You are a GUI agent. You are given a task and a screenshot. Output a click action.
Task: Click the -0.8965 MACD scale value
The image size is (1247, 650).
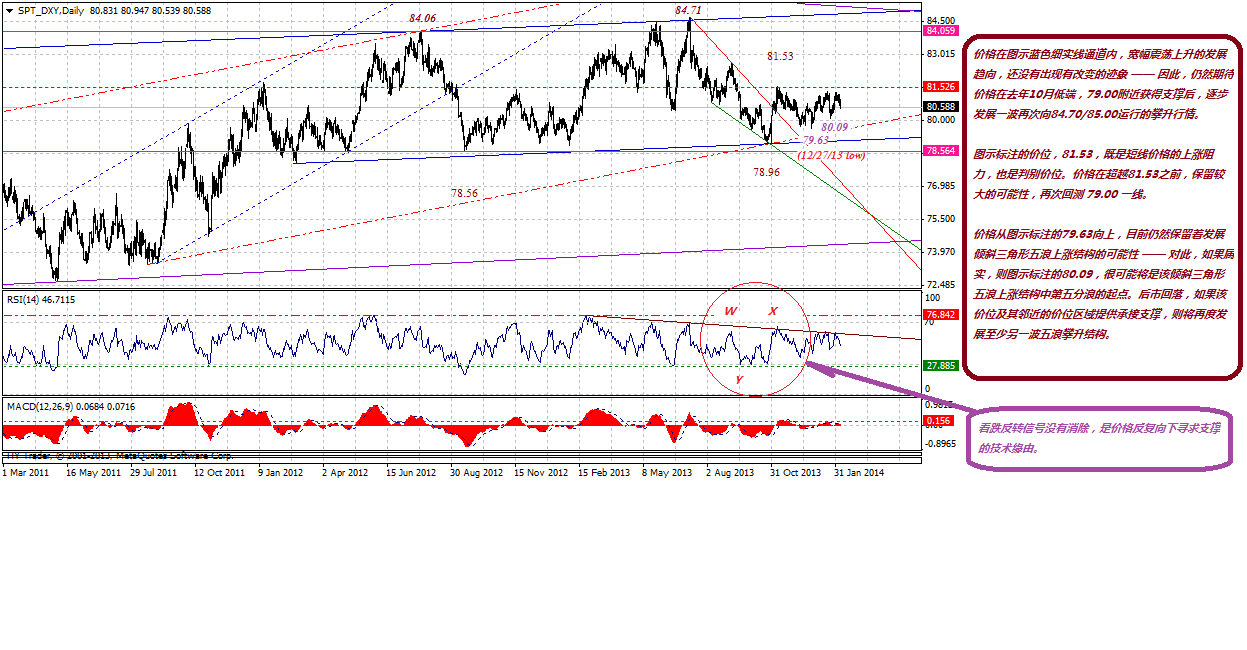942,442
